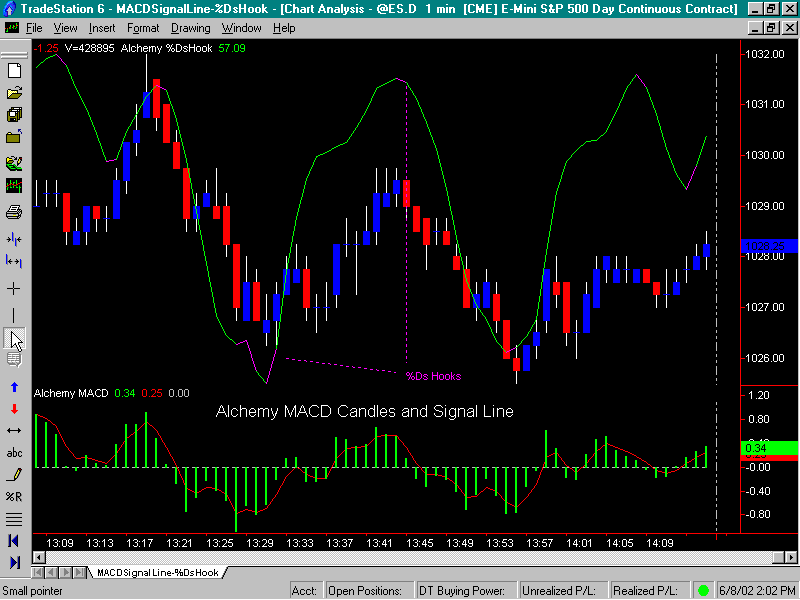The height and width of the screenshot is (600, 800).
Task: Click the DT Buying Power: status field
Action: (467, 591)
